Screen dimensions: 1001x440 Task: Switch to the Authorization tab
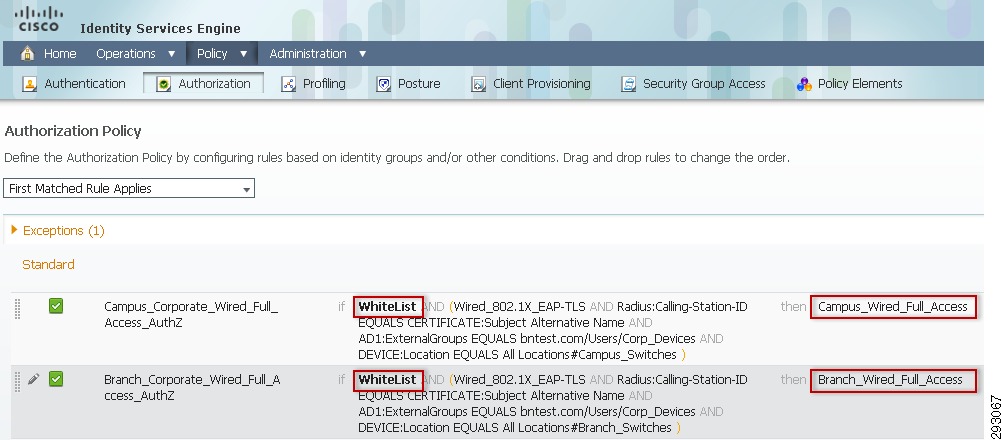point(214,84)
